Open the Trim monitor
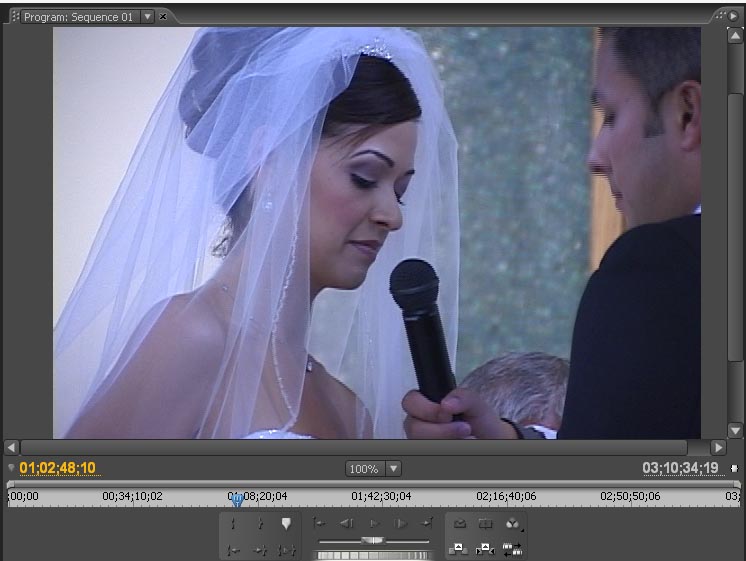This screenshot has height=561, width=746. click(512, 549)
